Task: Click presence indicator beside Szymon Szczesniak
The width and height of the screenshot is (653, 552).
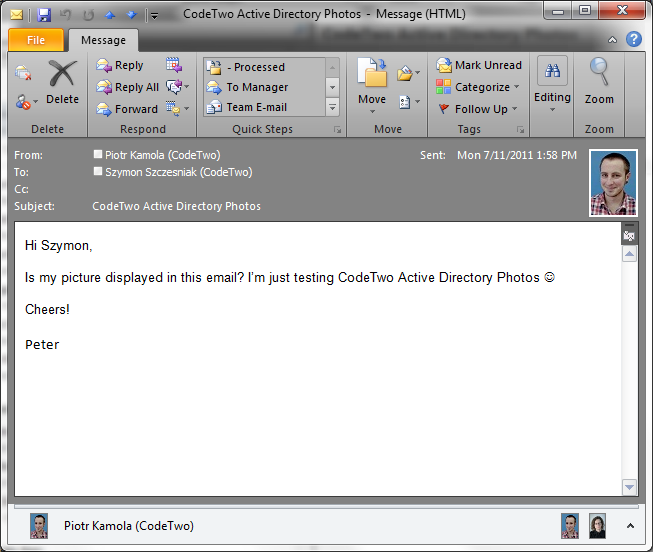Action: pos(98,171)
